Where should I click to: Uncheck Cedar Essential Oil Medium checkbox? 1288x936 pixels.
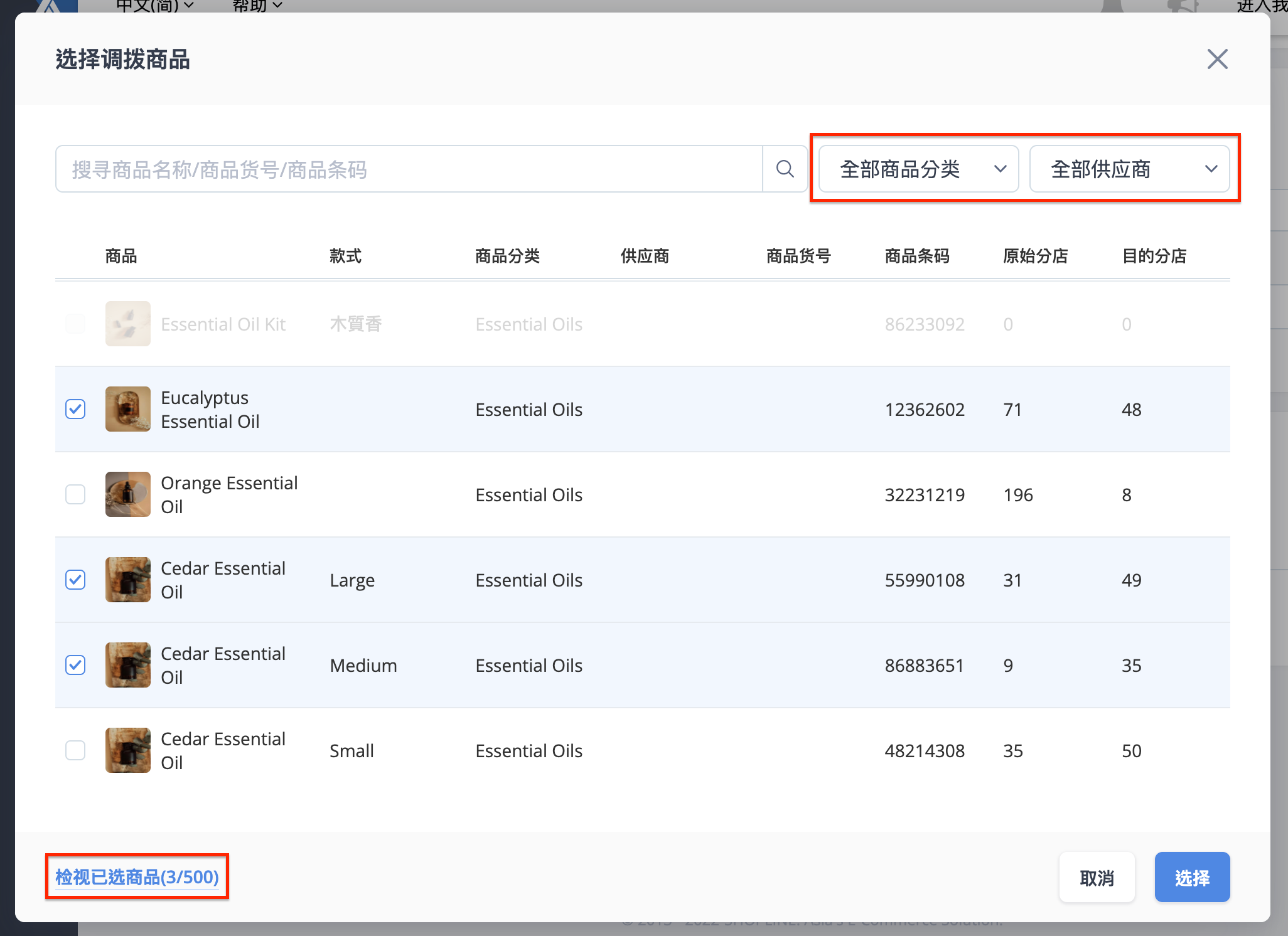click(75, 665)
